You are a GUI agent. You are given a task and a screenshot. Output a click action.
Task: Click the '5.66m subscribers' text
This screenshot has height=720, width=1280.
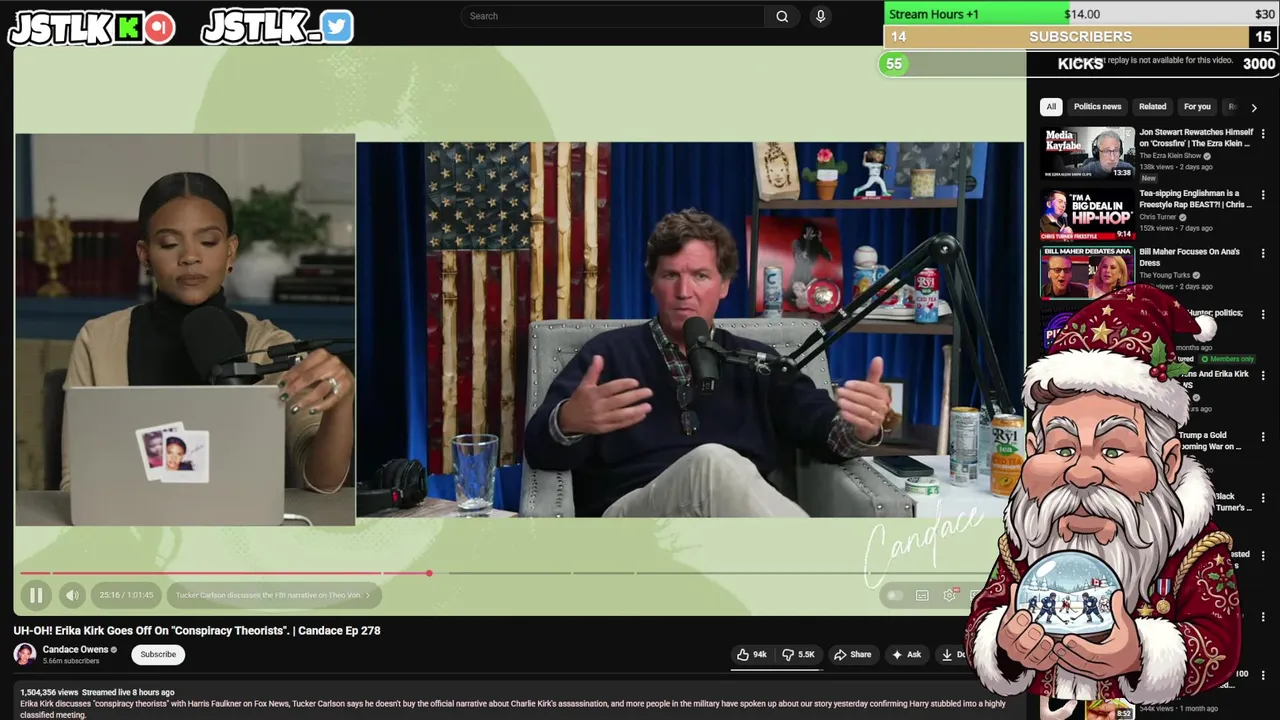point(71,661)
